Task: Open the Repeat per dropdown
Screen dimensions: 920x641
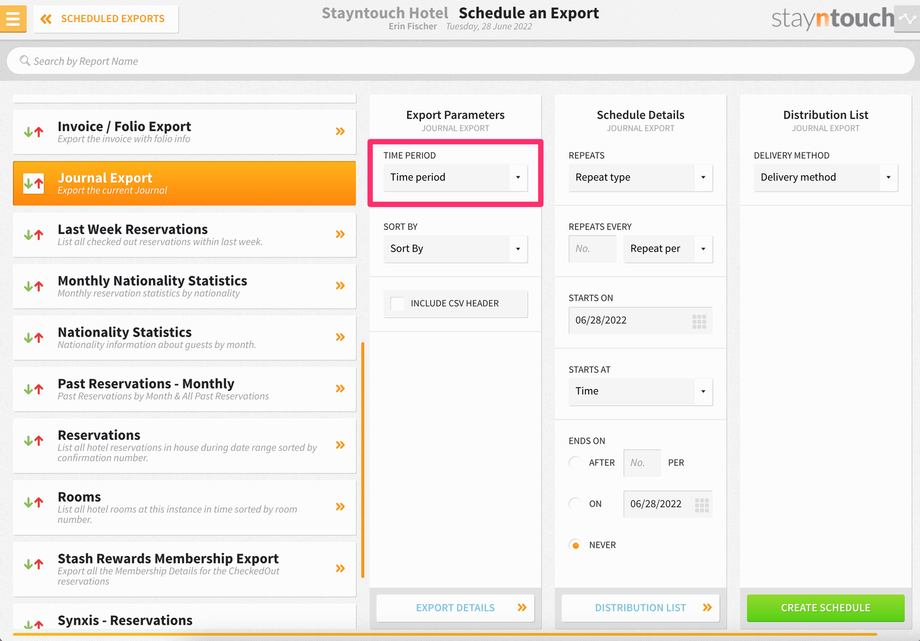Action: [x=668, y=249]
